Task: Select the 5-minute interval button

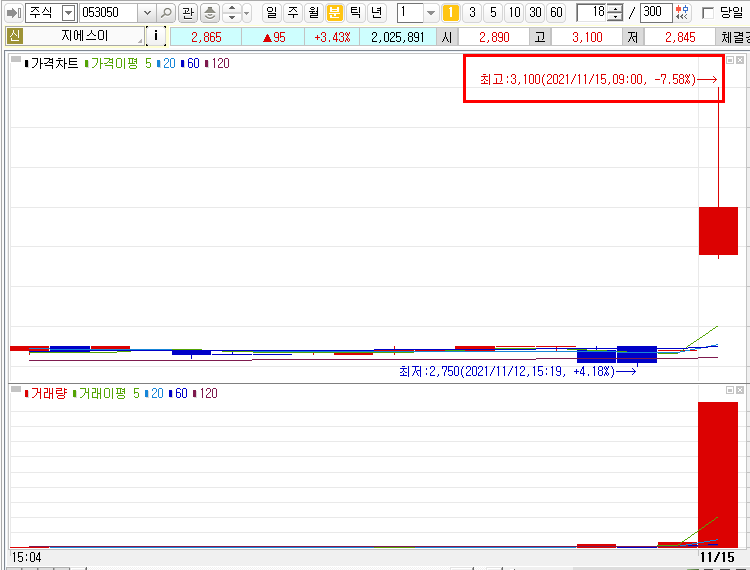Action: (493, 12)
